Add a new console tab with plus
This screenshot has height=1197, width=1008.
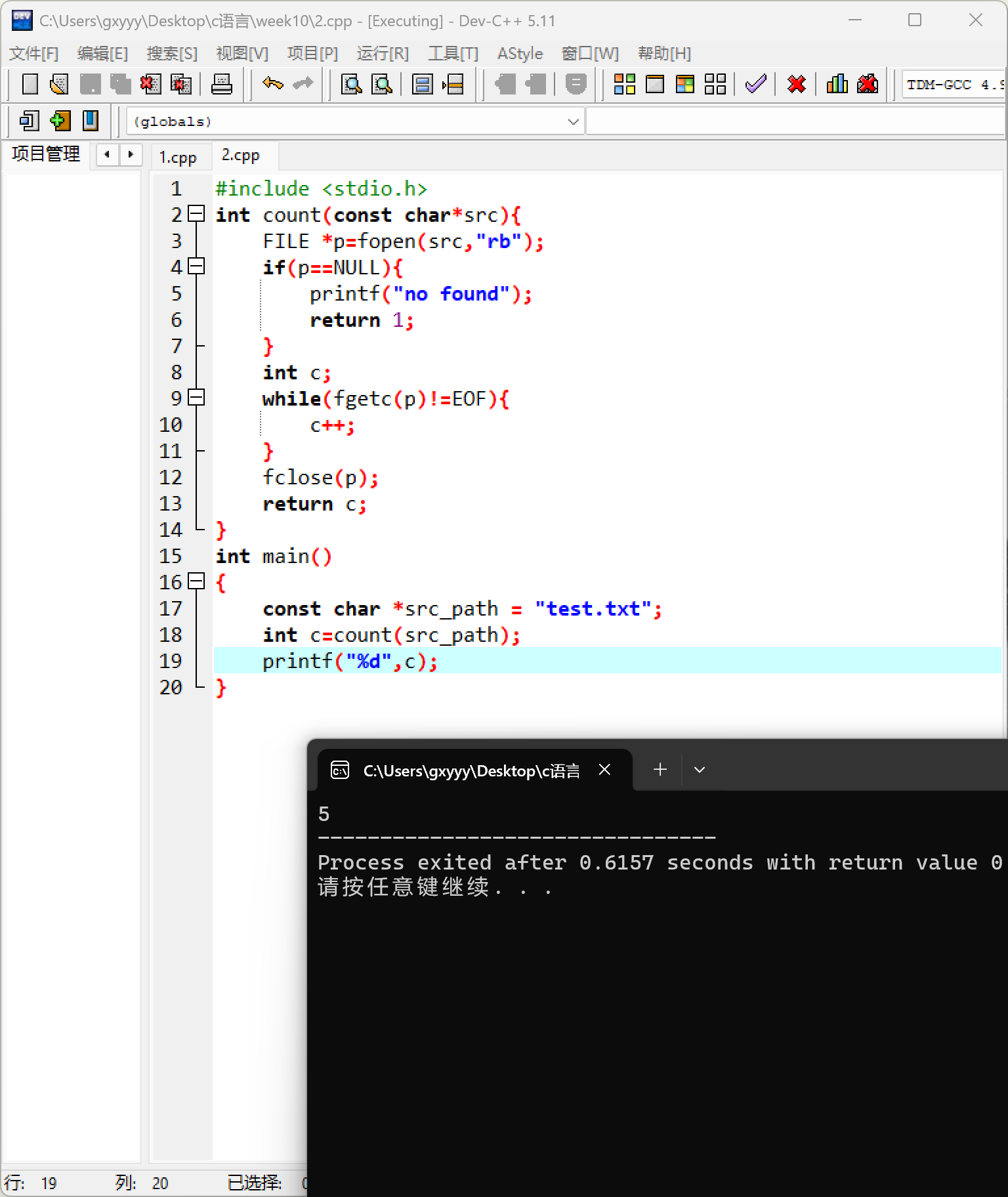click(660, 770)
